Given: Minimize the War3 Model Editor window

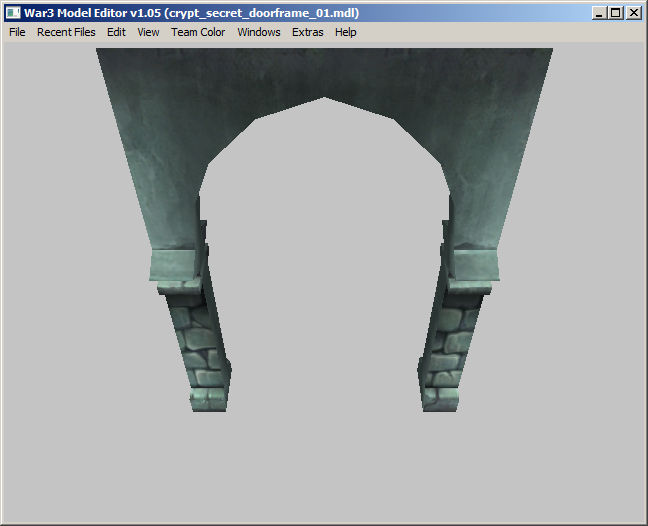Looking at the screenshot, I should pyautogui.click(x=599, y=13).
